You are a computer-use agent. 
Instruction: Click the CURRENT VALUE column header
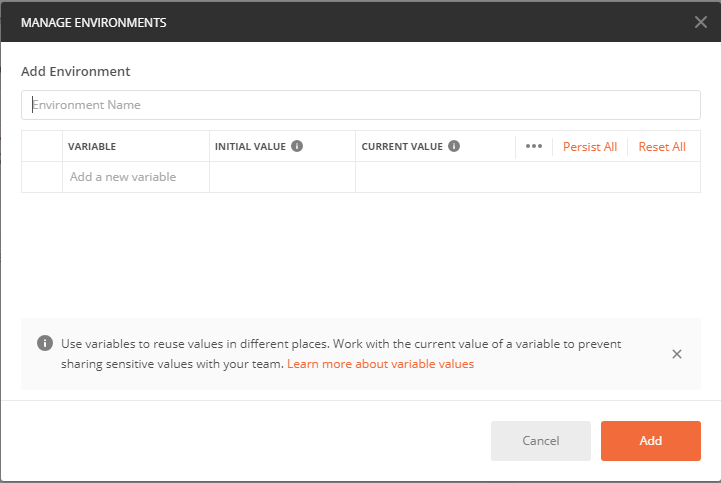point(402,147)
